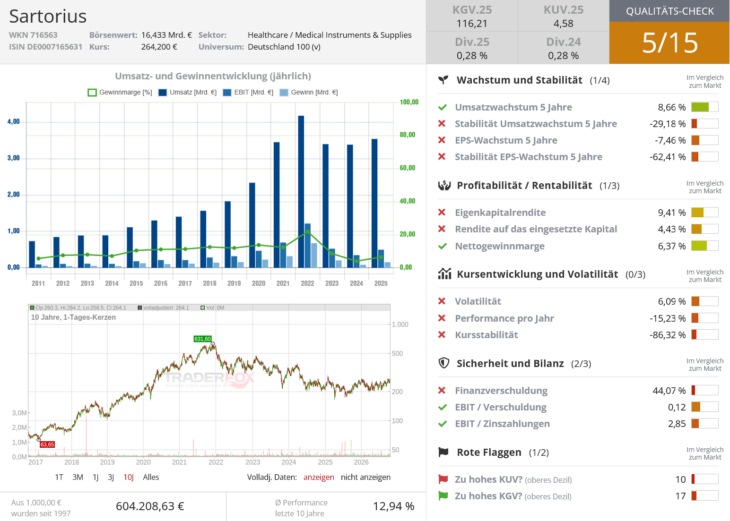Screen dimensions: 730x521
Task: Select nicht anzeigen for Volladj. Daten
Action: pyautogui.click(x=365, y=477)
